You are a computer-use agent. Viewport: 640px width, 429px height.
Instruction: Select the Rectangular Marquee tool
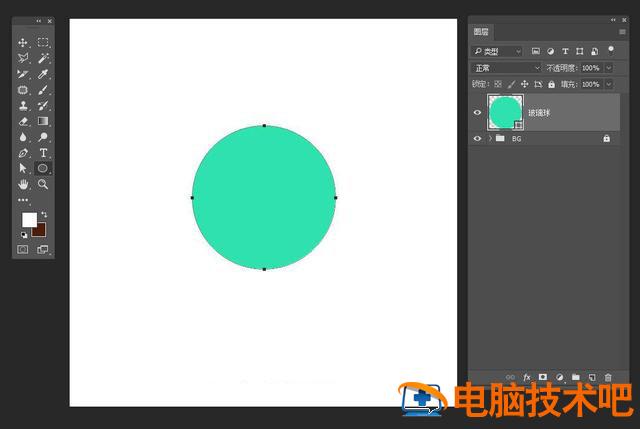tap(43, 42)
